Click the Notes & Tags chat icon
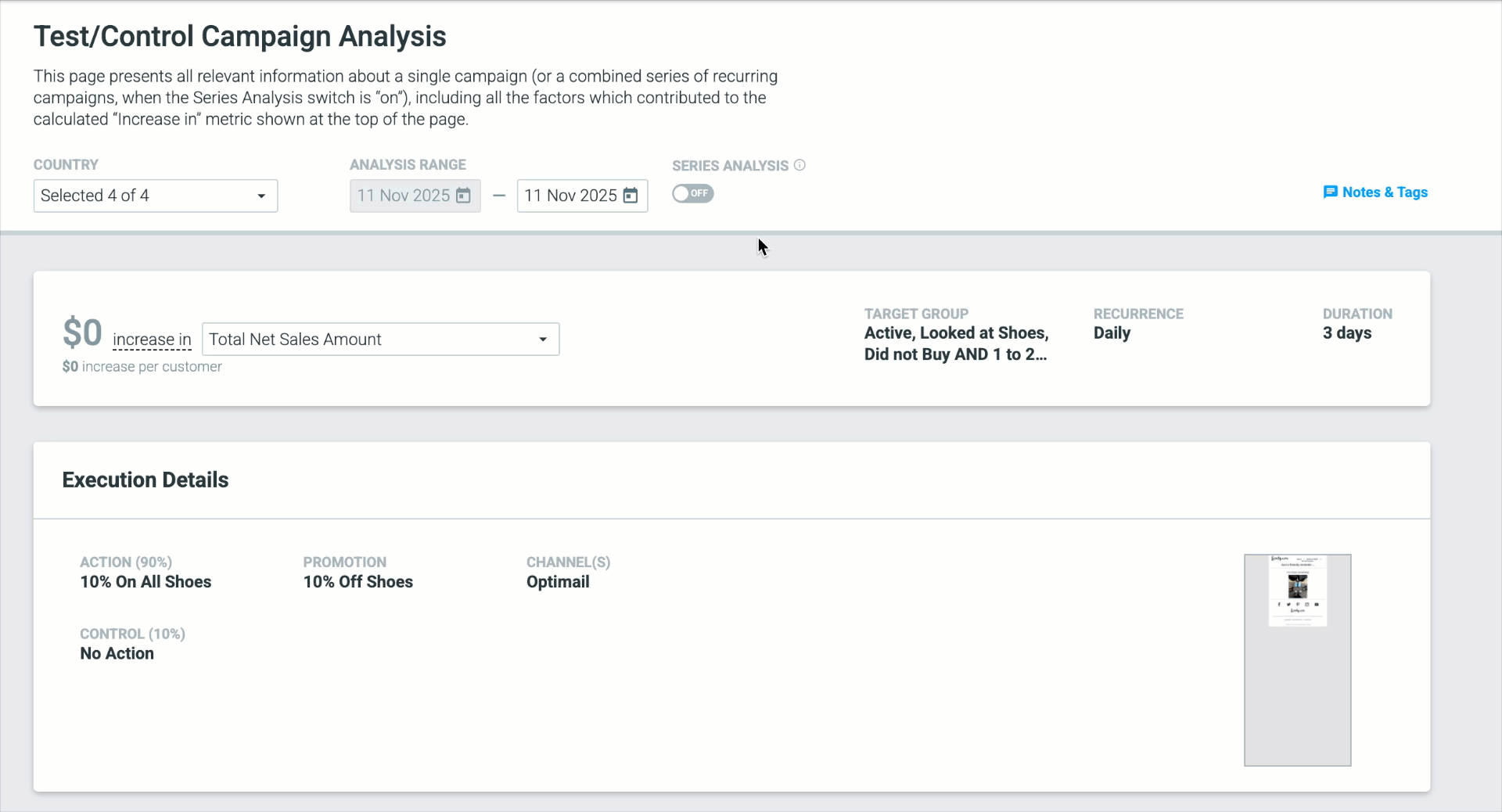Screen dimensions: 1502x812 point(1330,192)
